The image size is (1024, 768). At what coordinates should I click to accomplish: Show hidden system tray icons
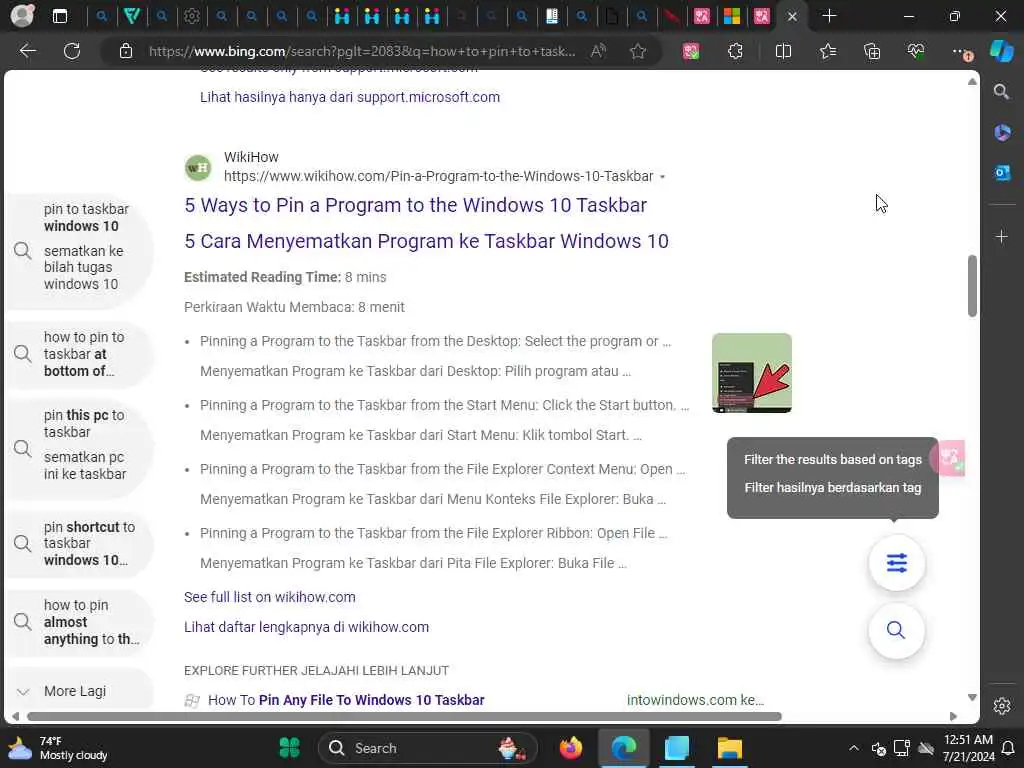[x=854, y=748]
